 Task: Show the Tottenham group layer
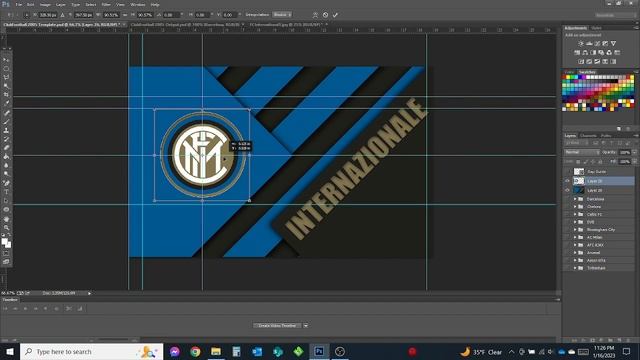(x=567, y=268)
